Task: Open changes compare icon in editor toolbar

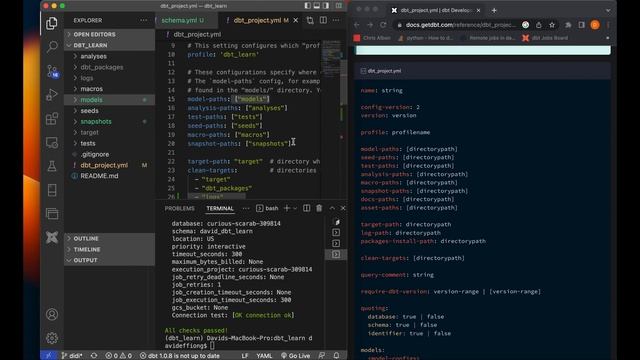Action: pos(310,20)
